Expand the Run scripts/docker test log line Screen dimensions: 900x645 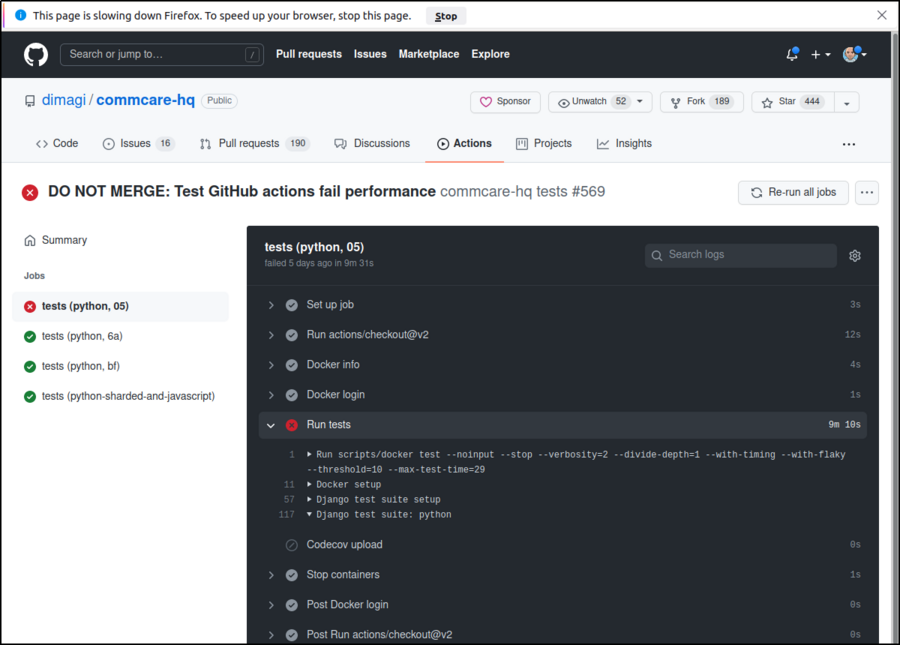[309, 454]
